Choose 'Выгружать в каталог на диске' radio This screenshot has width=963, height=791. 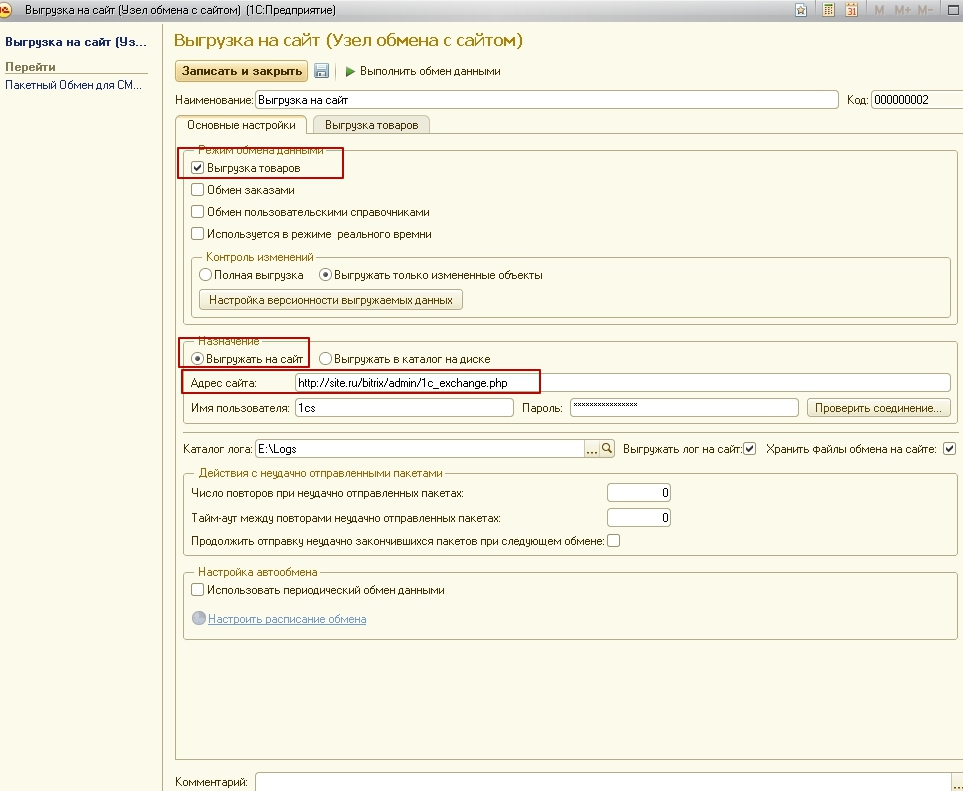click(326, 359)
